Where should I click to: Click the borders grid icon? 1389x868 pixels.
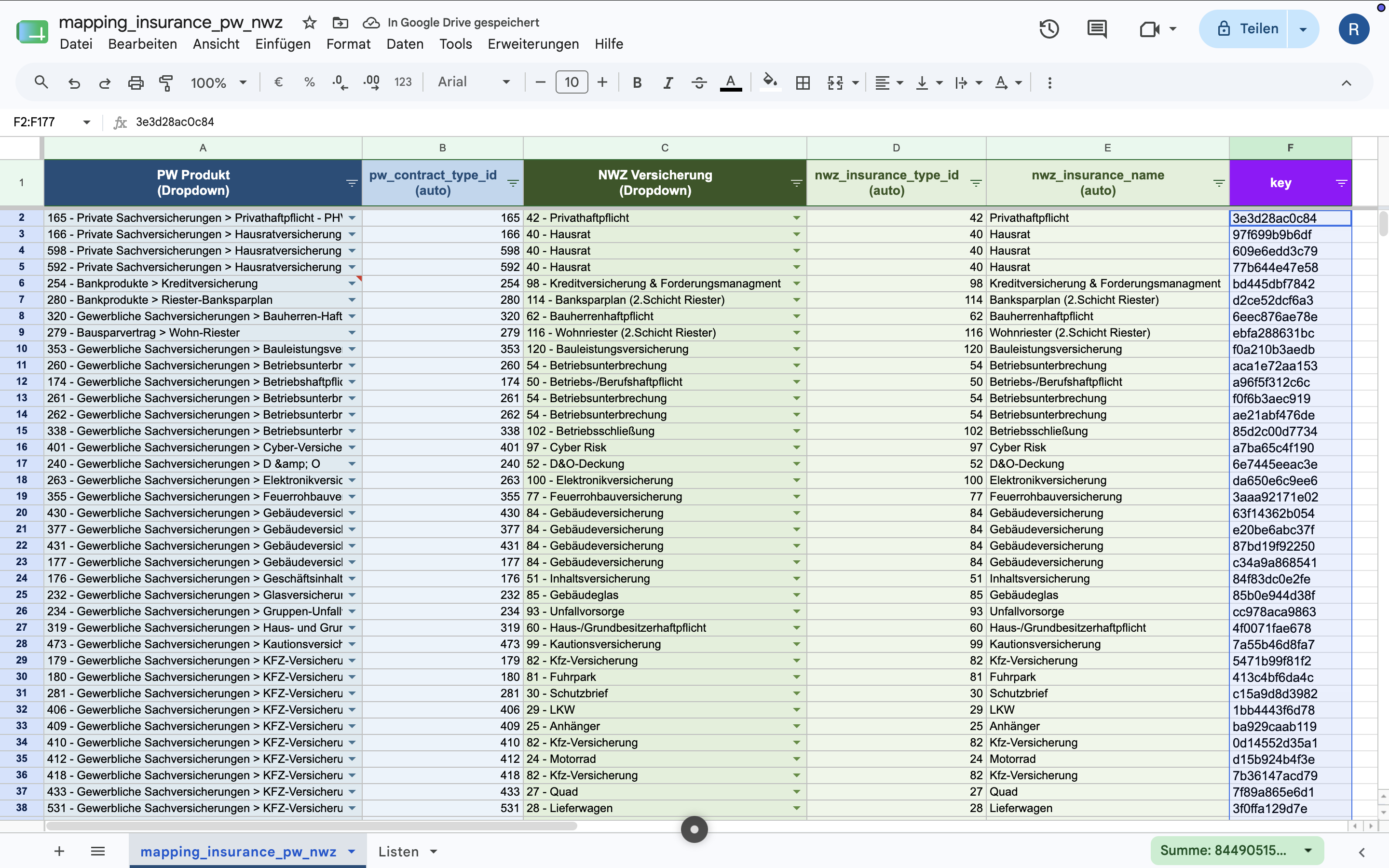[803, 82]
